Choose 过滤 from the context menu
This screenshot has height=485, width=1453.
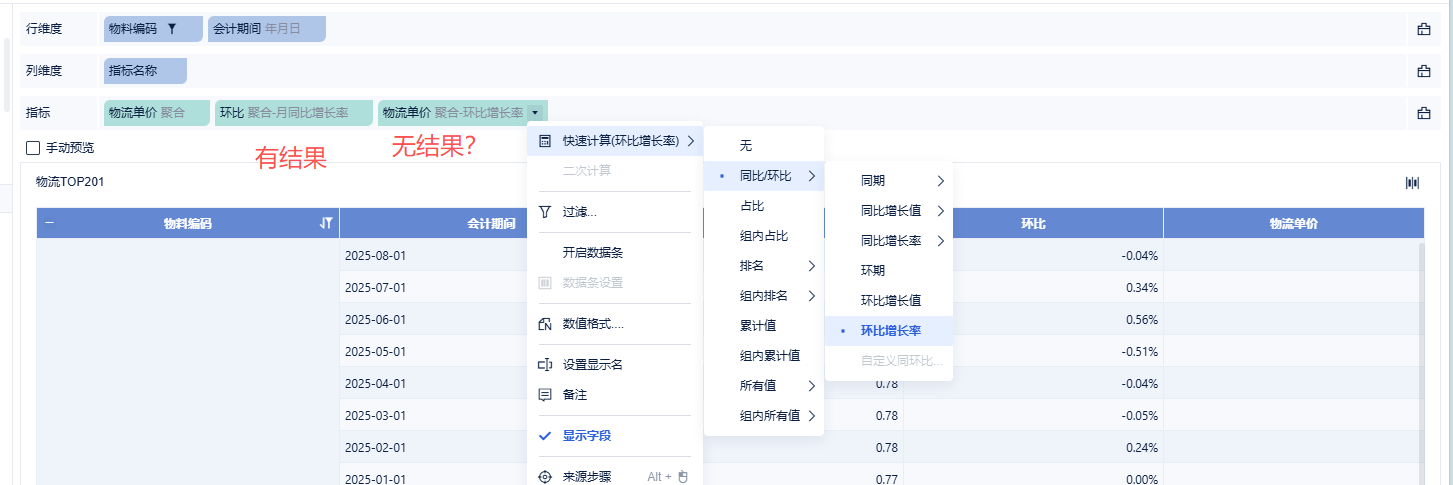click(580, 212)
